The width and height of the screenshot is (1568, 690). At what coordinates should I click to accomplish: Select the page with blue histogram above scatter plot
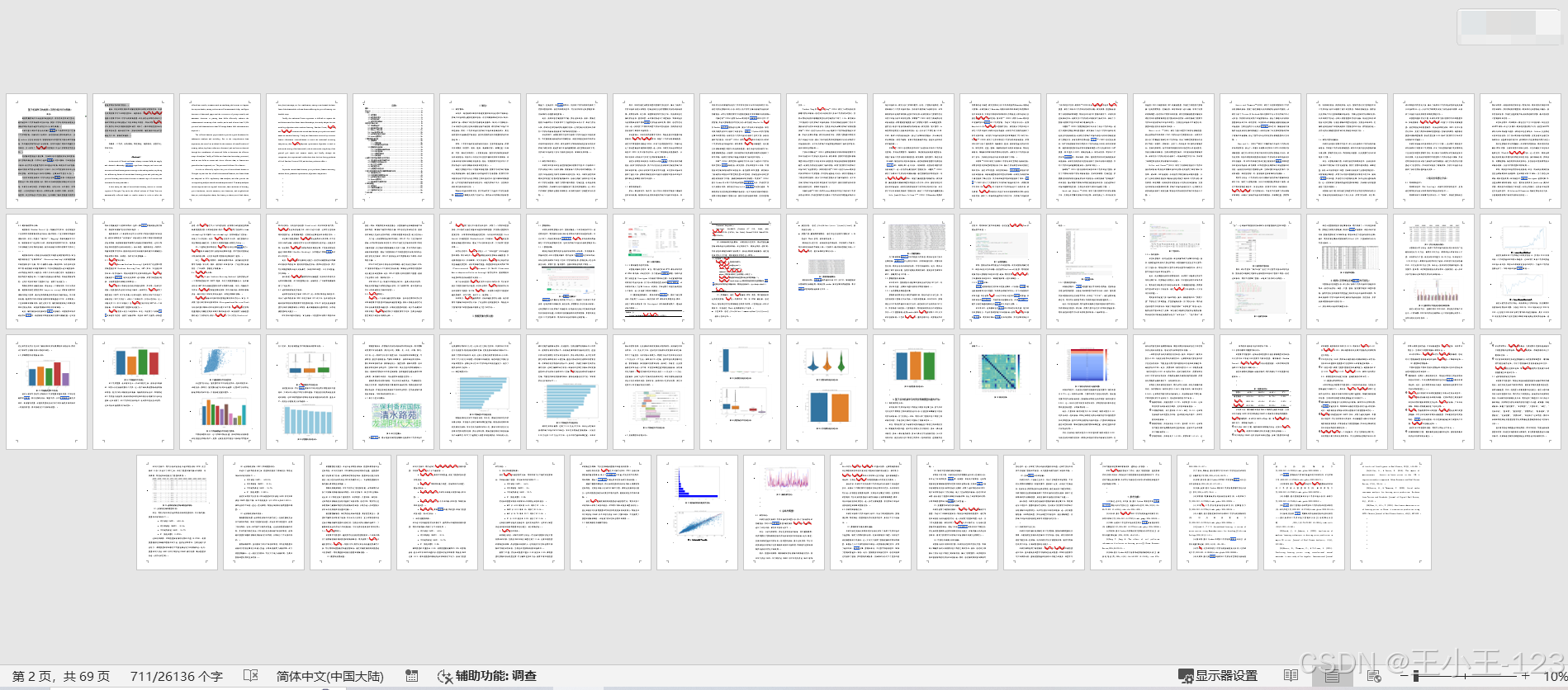[x=697, y=512]
